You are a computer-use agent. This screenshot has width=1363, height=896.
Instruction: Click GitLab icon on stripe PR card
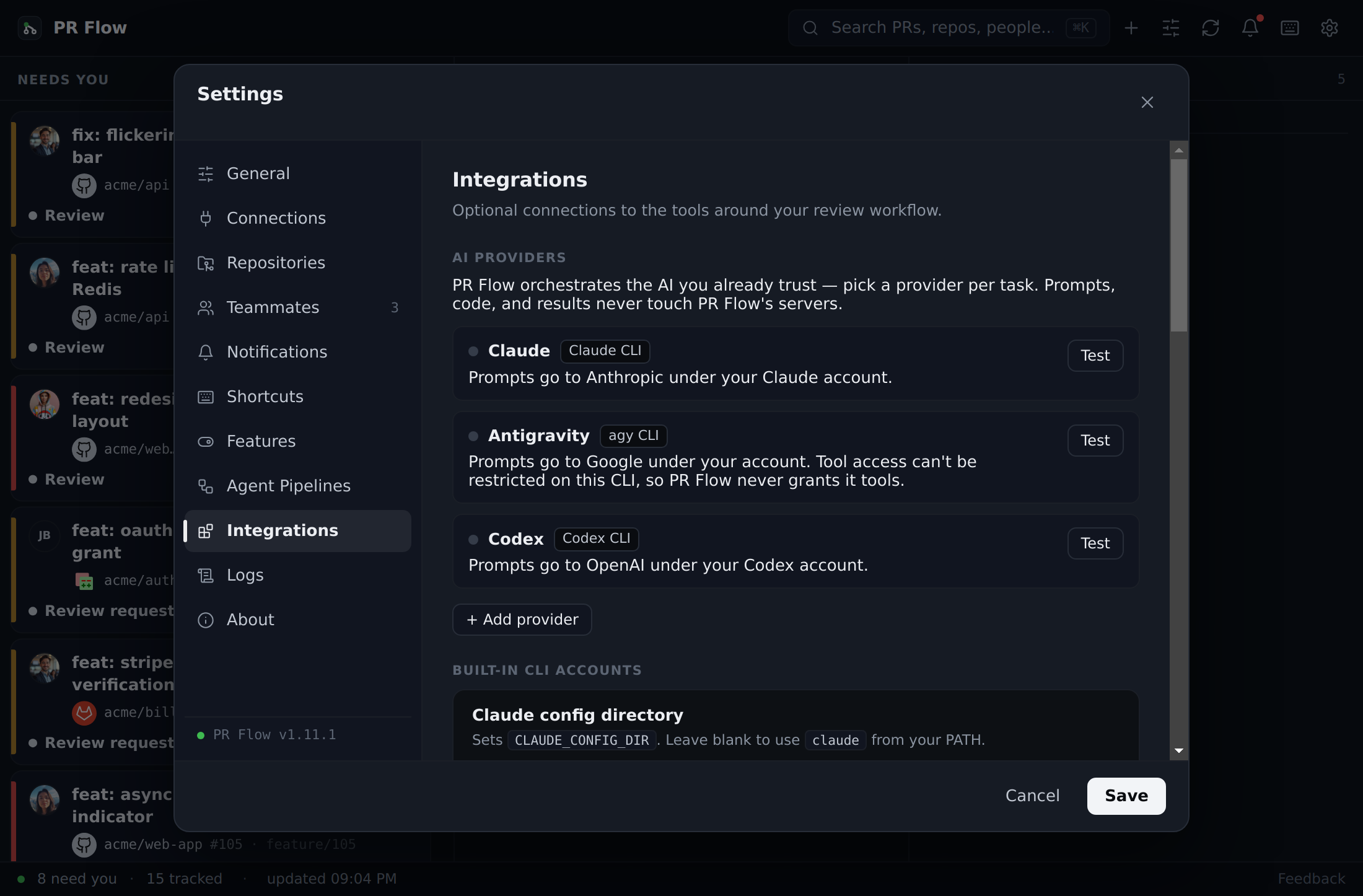(x=84, y=713)
